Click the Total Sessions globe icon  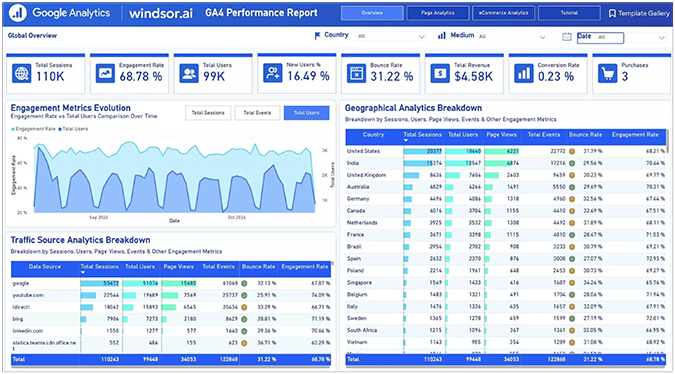pos(22,73)
